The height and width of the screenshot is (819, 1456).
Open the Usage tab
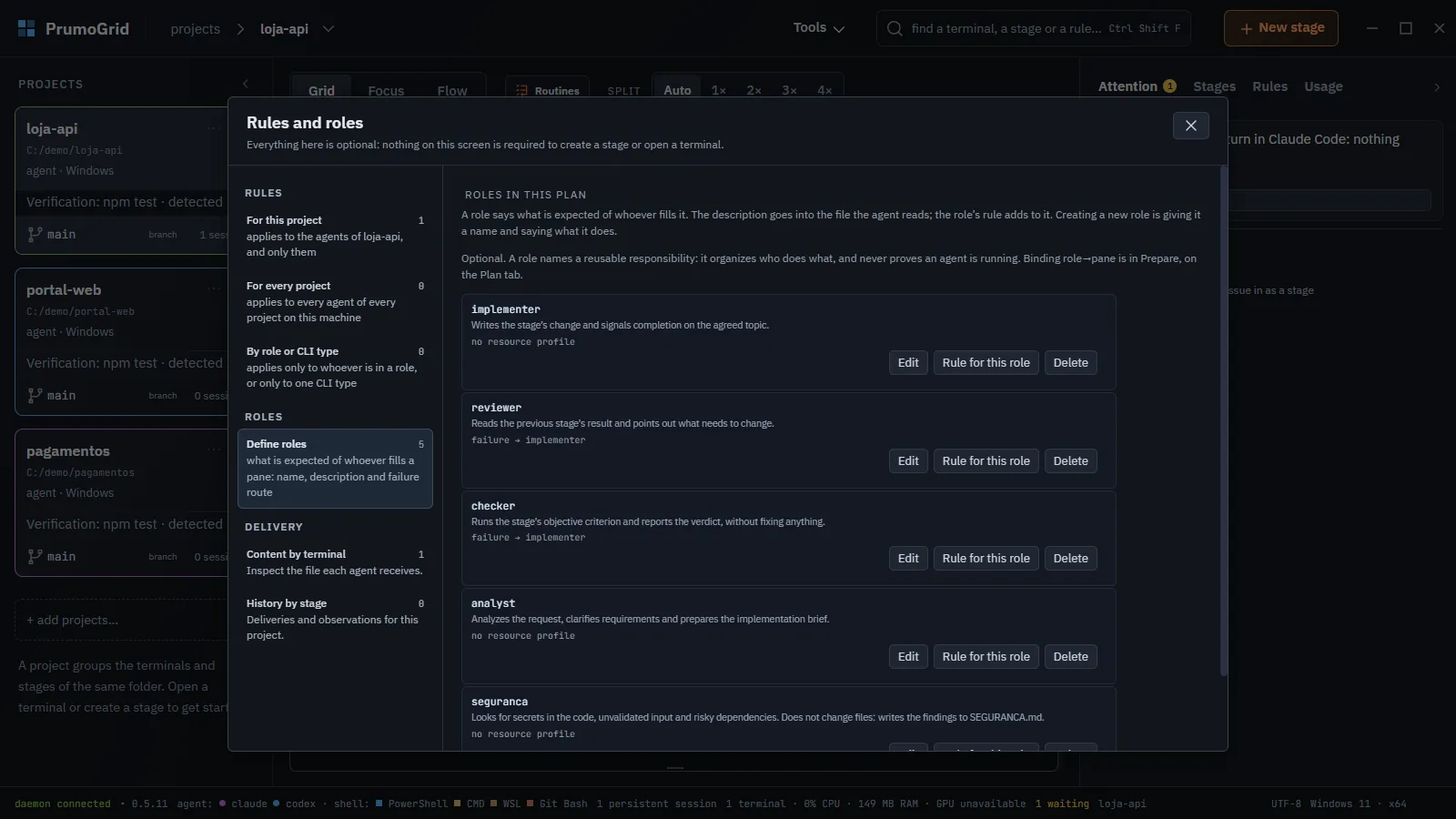tap(1323, 86)
